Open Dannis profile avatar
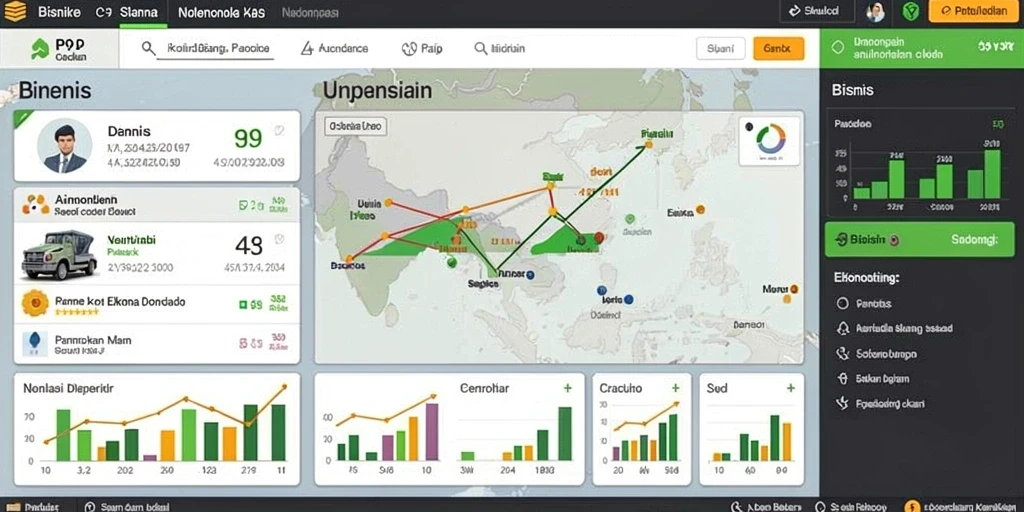The height and width of the screenshot is (512, 1024). (x=65, y=145)
